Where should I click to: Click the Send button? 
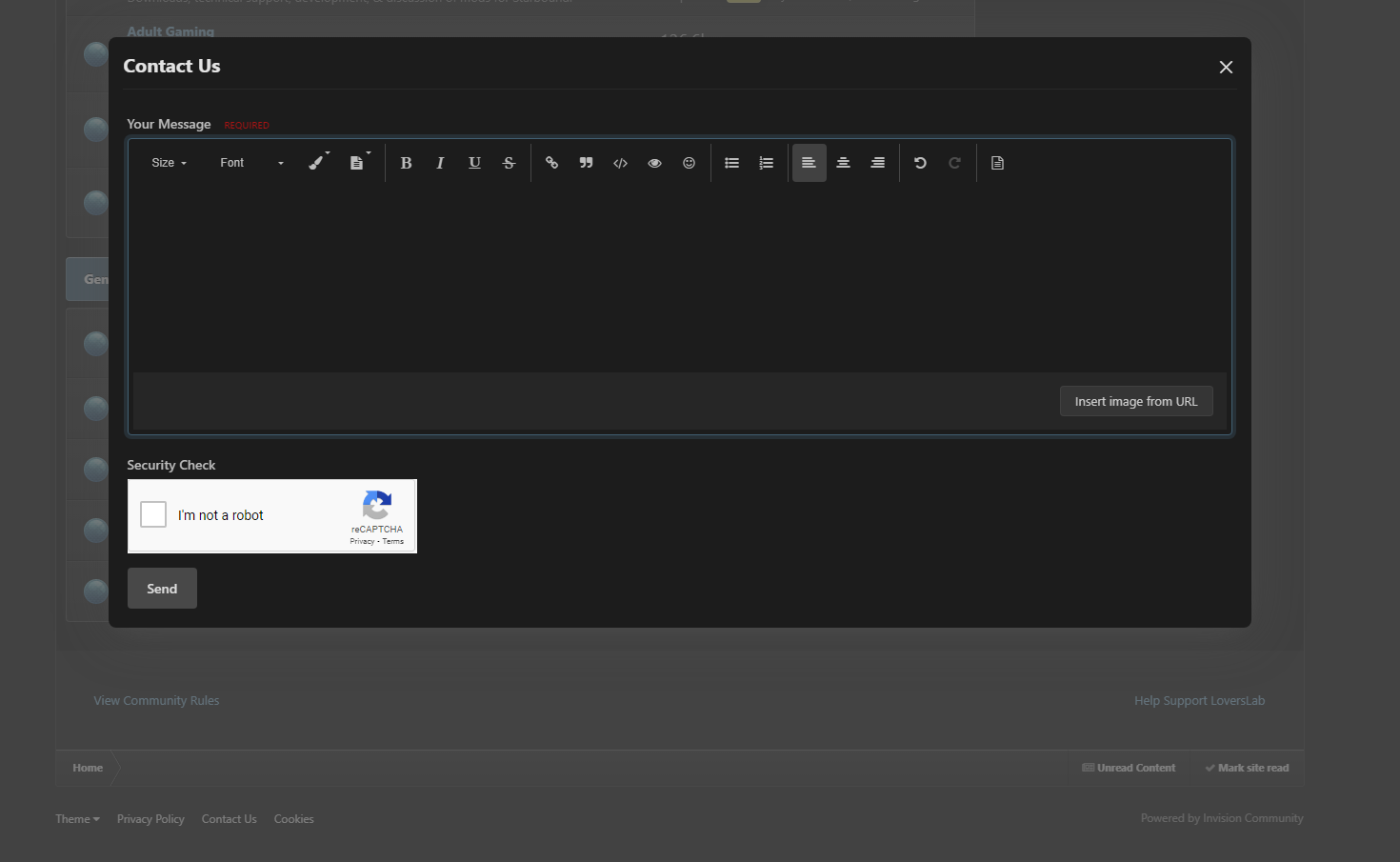click(x=162, y=589)
